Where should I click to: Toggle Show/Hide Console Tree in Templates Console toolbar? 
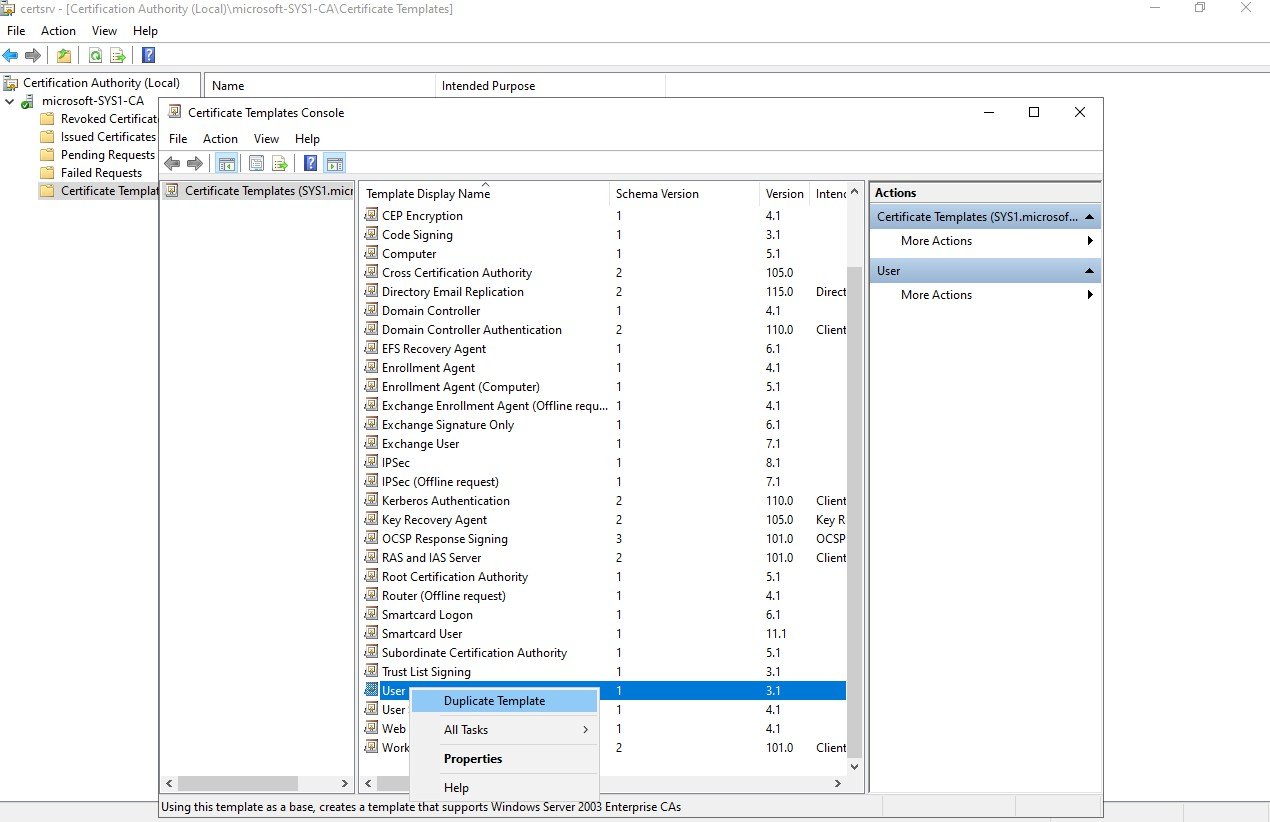(227, 164)
